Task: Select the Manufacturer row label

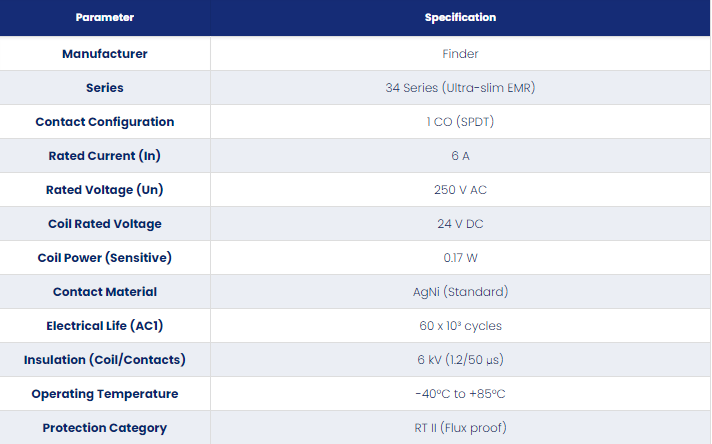Action: 105,54
